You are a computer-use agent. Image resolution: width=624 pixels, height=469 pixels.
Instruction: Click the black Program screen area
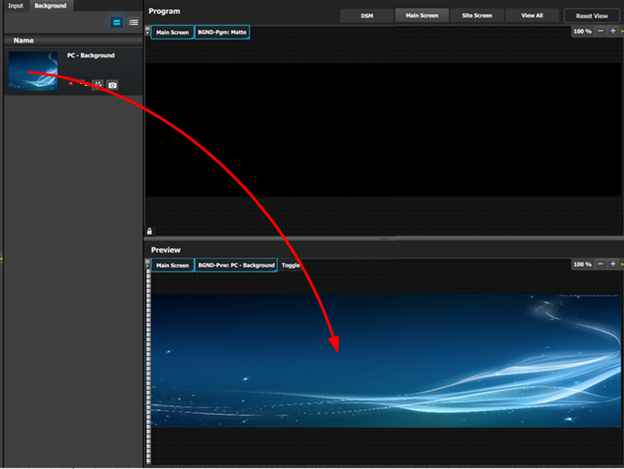pos(384,130)
